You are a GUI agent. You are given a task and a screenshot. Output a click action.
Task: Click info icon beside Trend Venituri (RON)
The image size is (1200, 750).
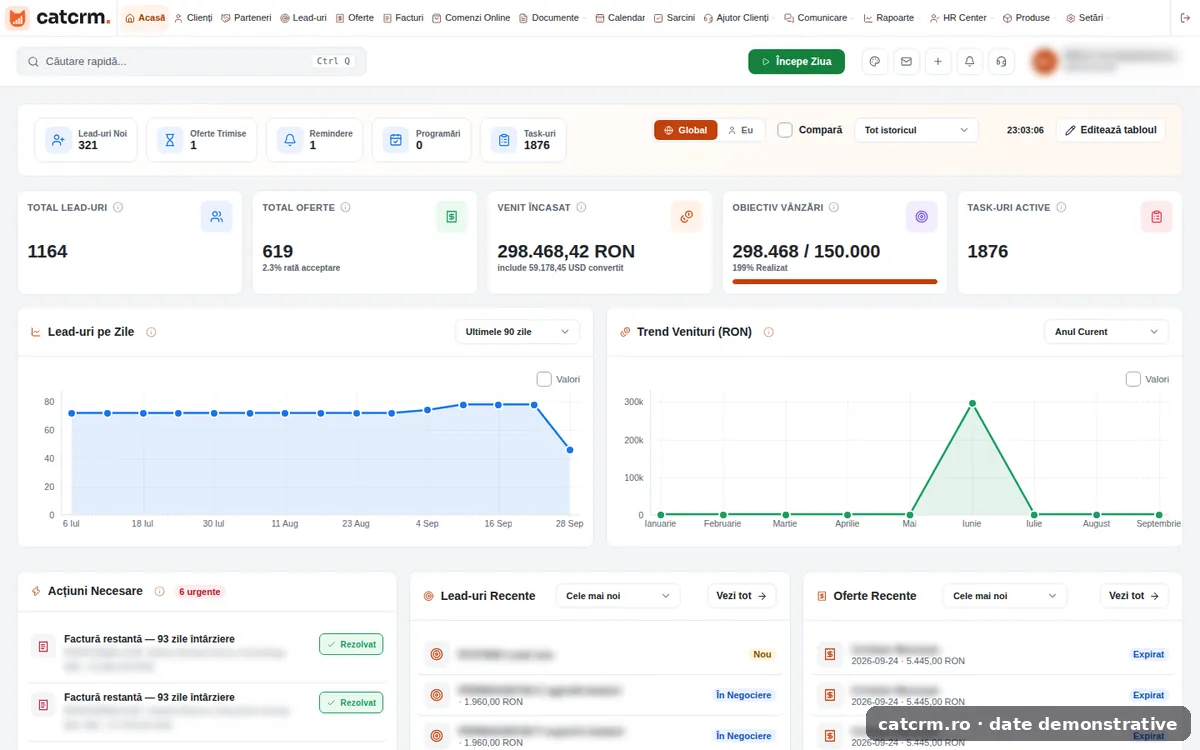tap(768, 332)
